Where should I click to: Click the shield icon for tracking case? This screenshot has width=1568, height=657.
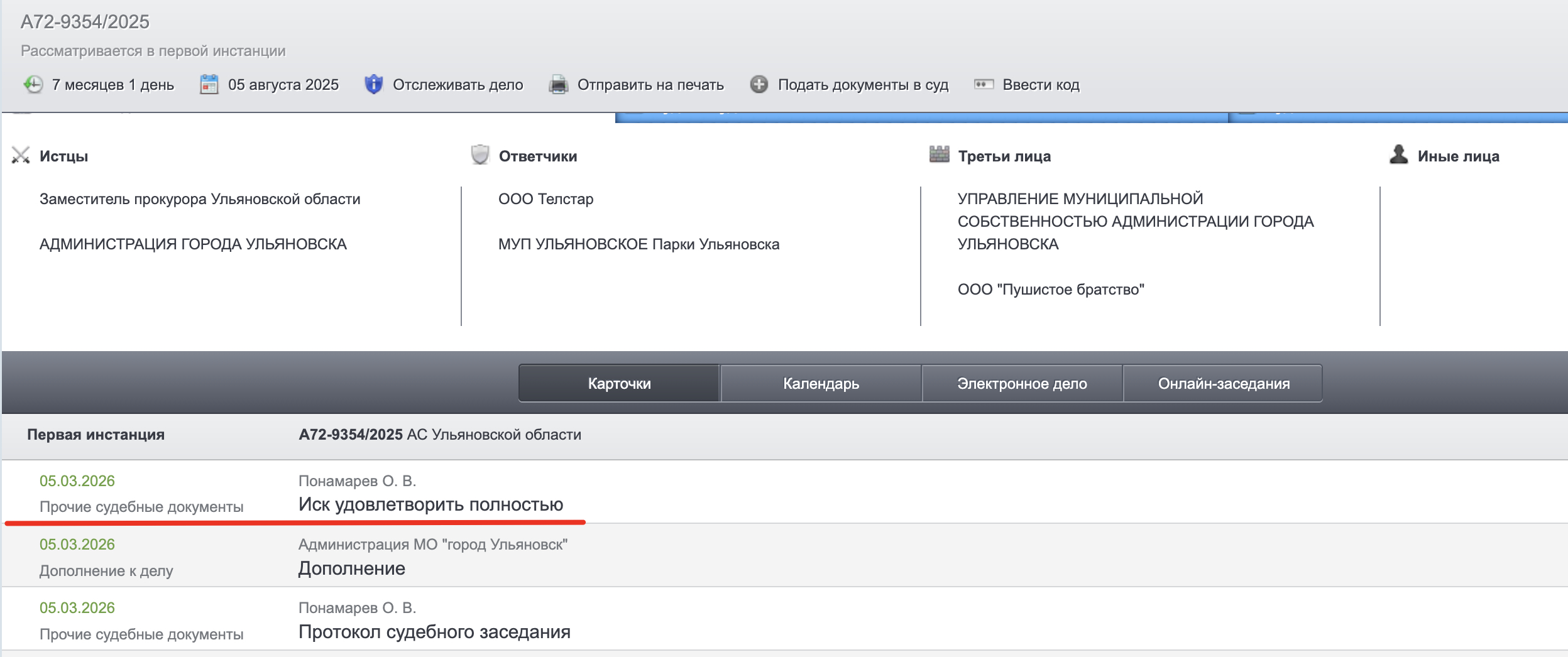pyautogui.click(x=373, y=84)
